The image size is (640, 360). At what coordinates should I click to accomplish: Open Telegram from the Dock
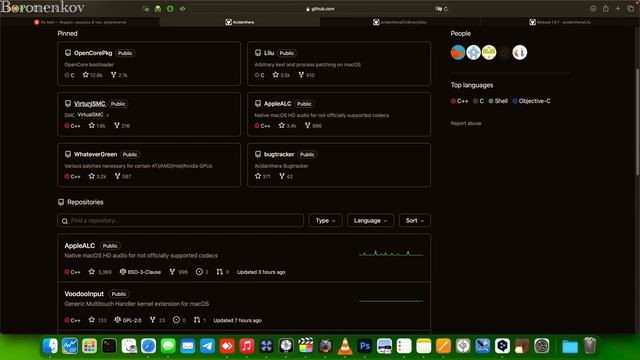pyautogui.click(x=207, y=346)
